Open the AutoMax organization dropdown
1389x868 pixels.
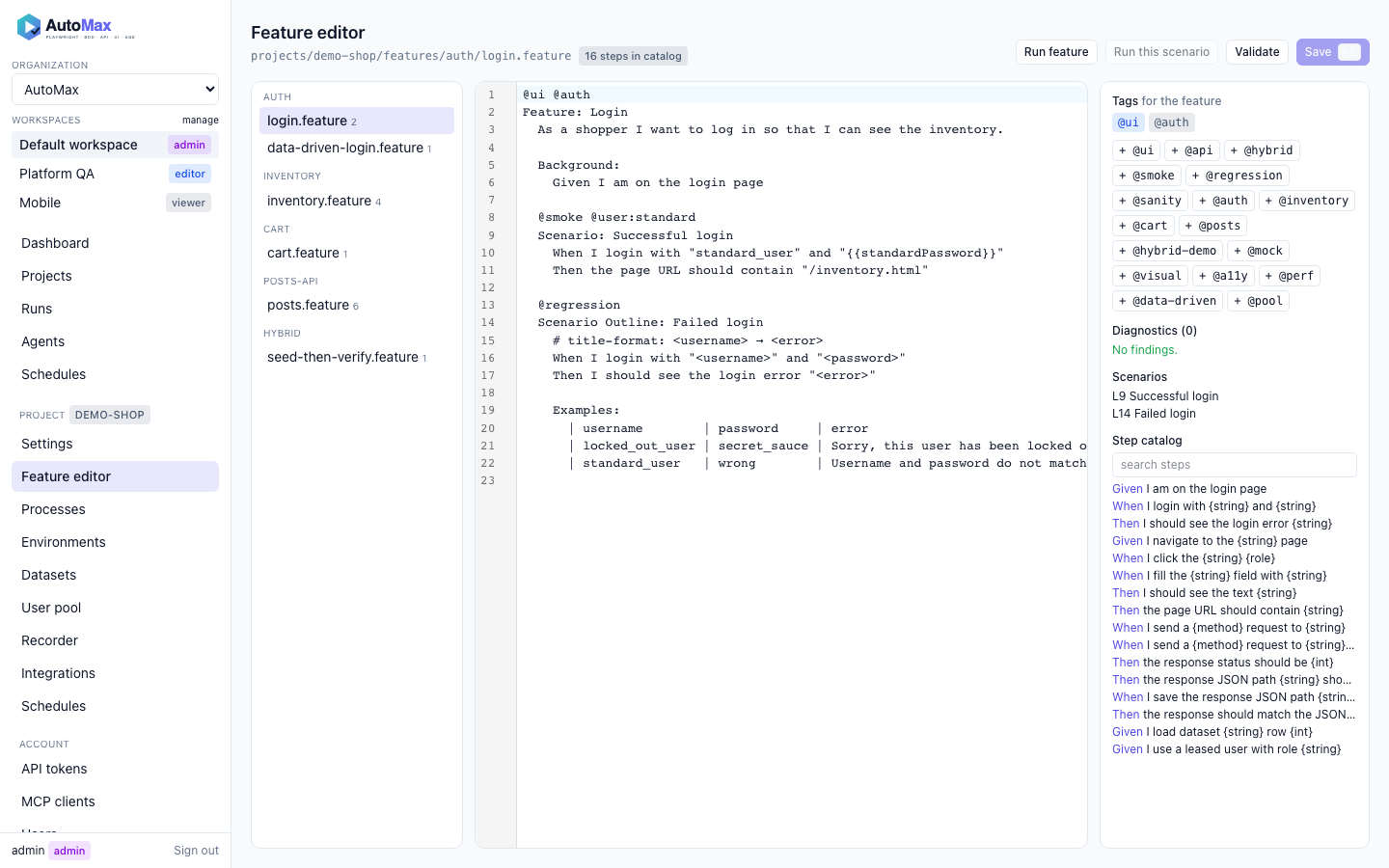(115, 90)
